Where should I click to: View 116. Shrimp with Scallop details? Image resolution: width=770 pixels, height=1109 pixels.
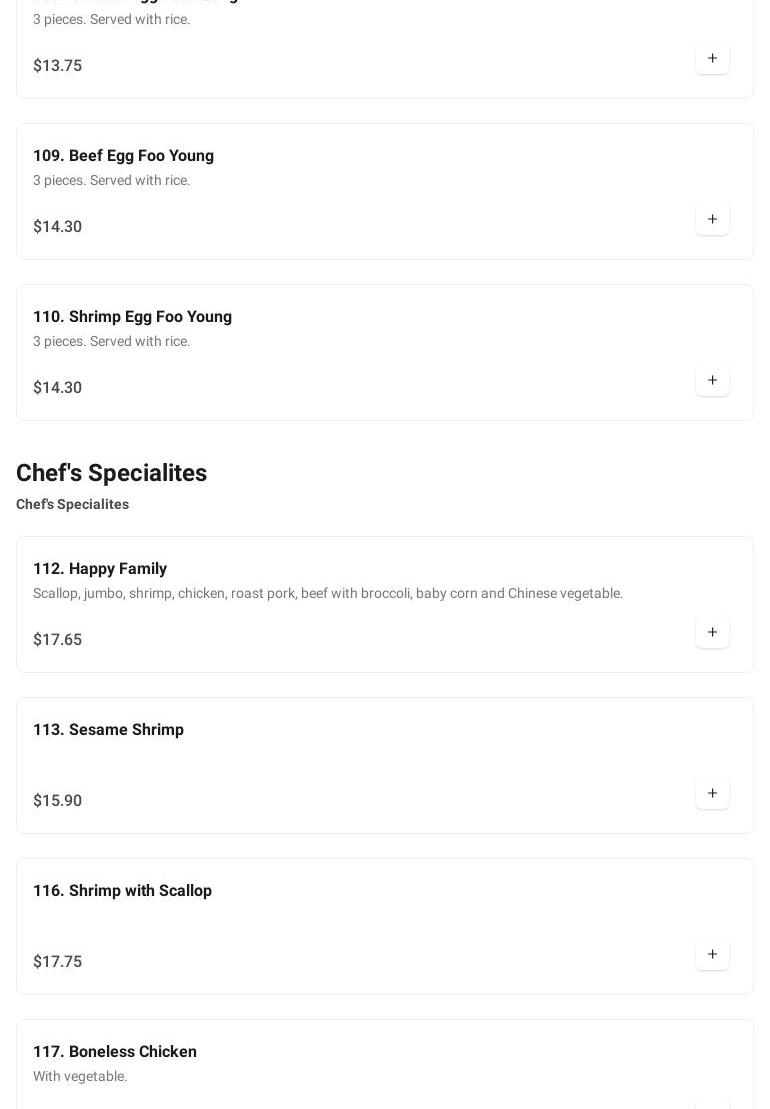(x=122, y=891)
